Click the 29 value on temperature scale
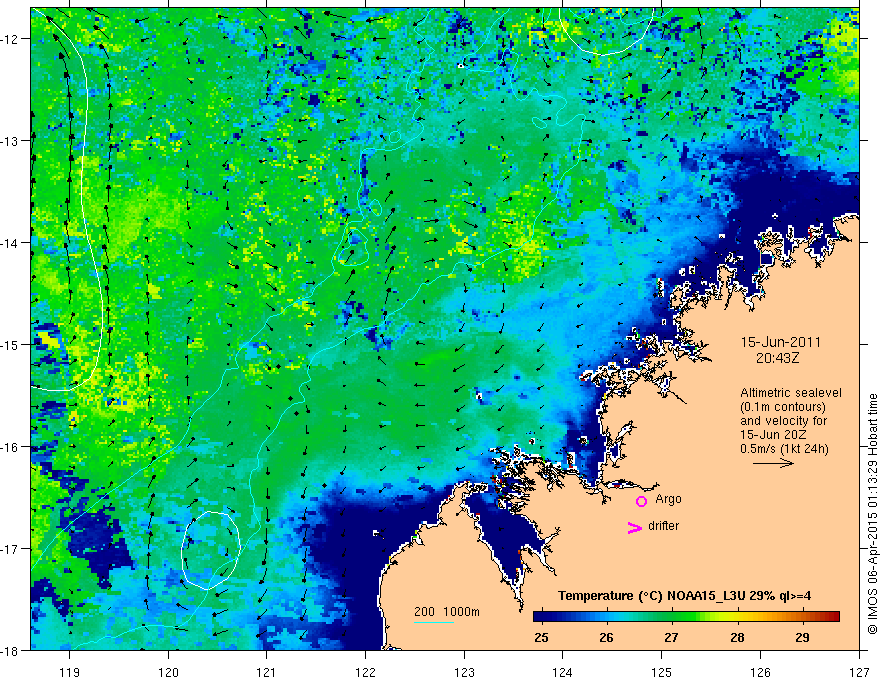The image size is (880, 680). [x=803, y=638]
